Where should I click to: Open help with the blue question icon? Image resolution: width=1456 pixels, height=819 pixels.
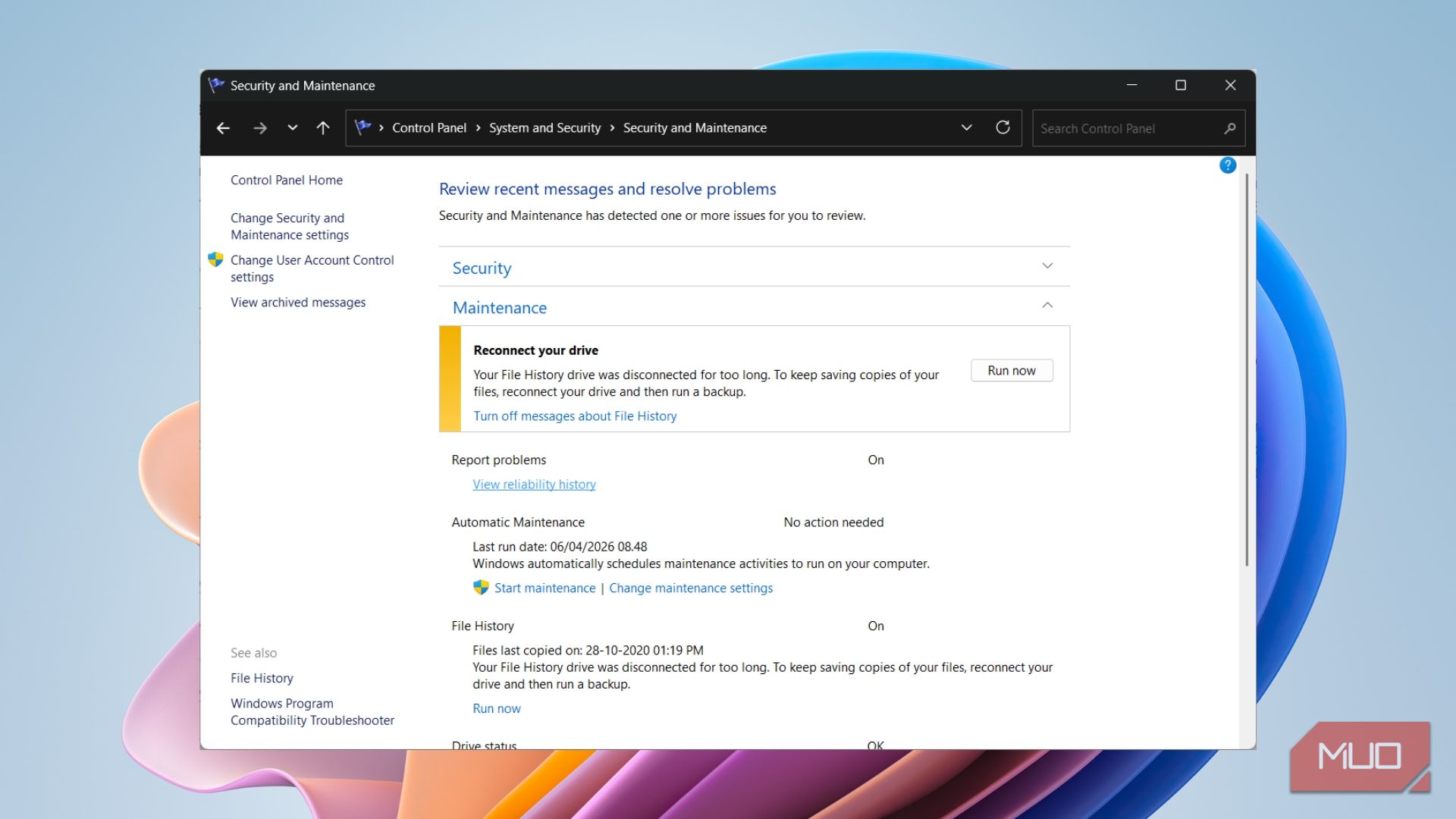pyautogui.click(x=1228, y=165)
